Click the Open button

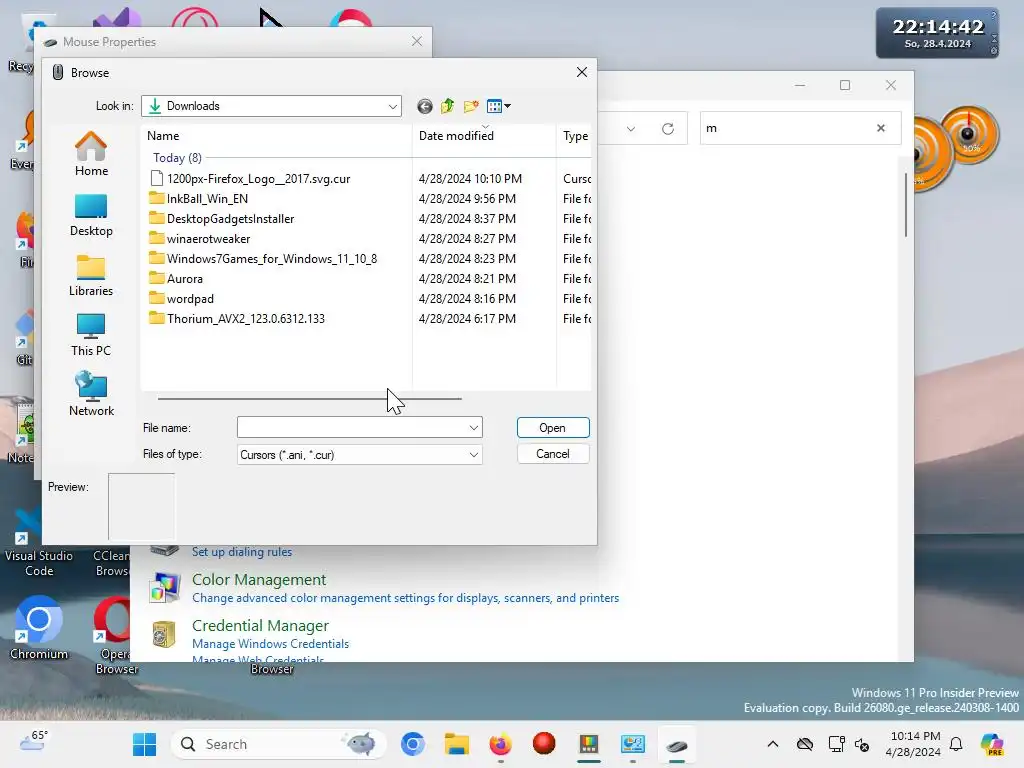click(x=553, y=428)
